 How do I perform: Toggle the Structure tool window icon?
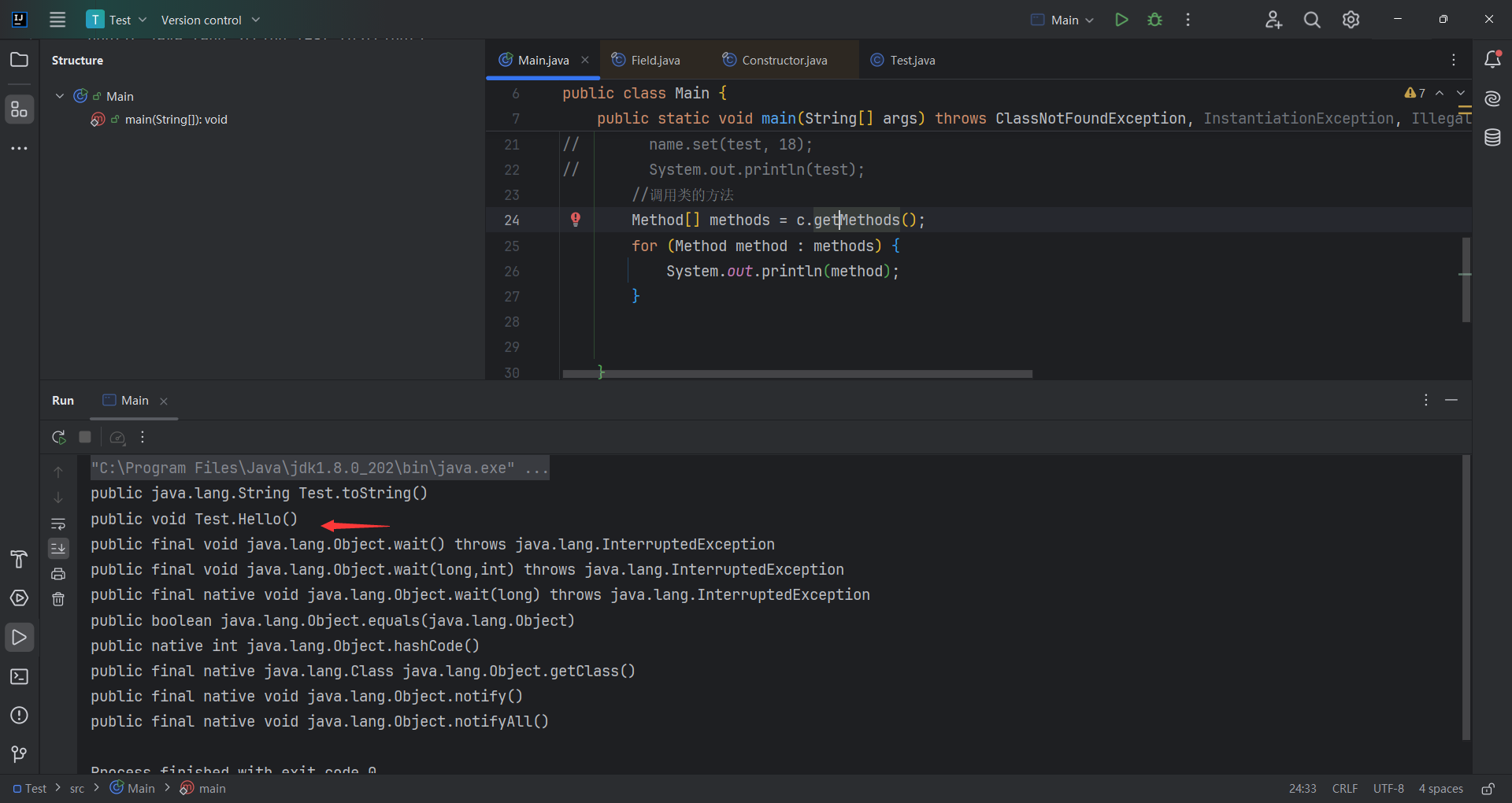pyautogui.click(x=20, y=109)
